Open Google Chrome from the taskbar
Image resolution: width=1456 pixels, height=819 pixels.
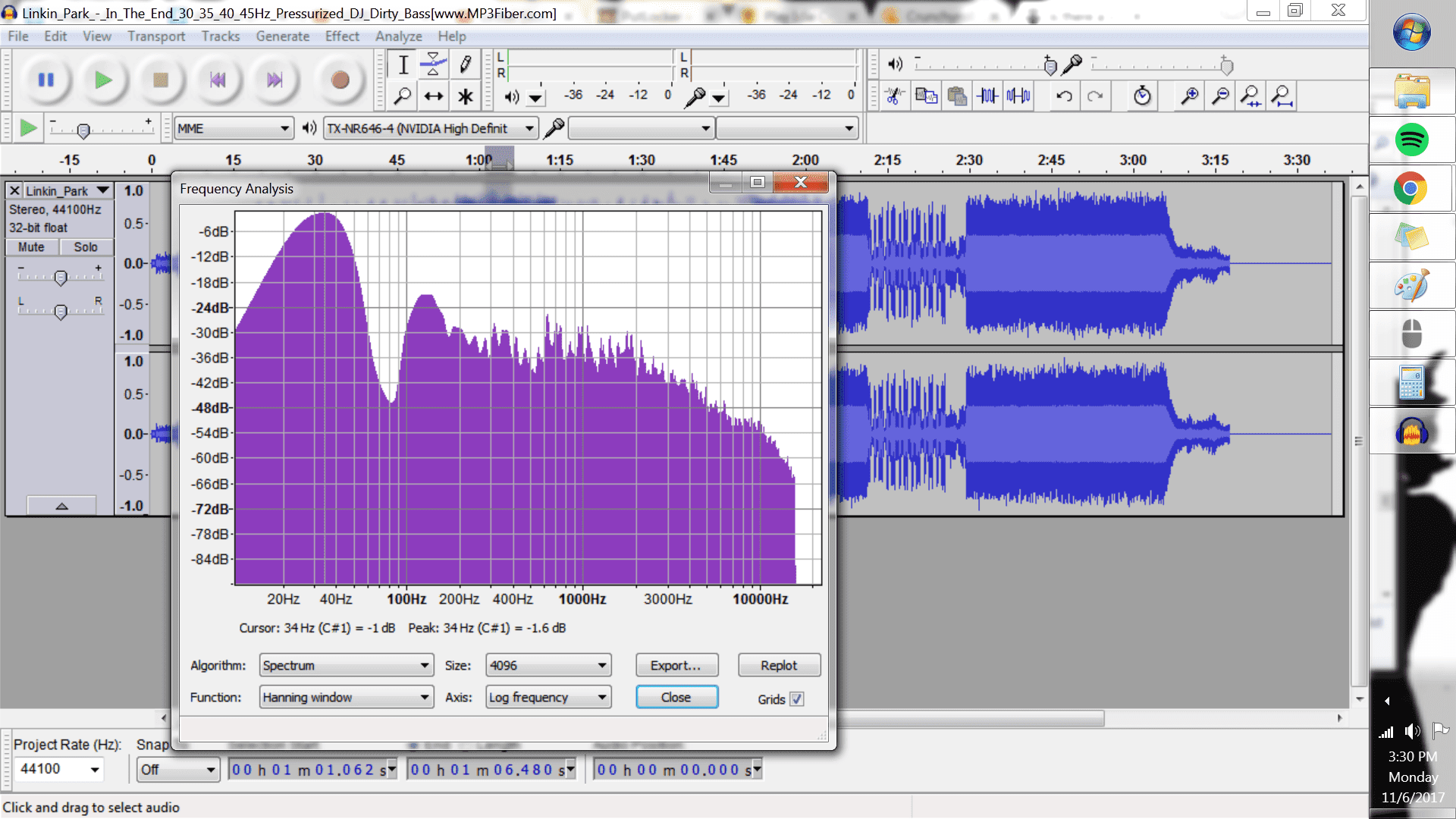pos(1410,188)
